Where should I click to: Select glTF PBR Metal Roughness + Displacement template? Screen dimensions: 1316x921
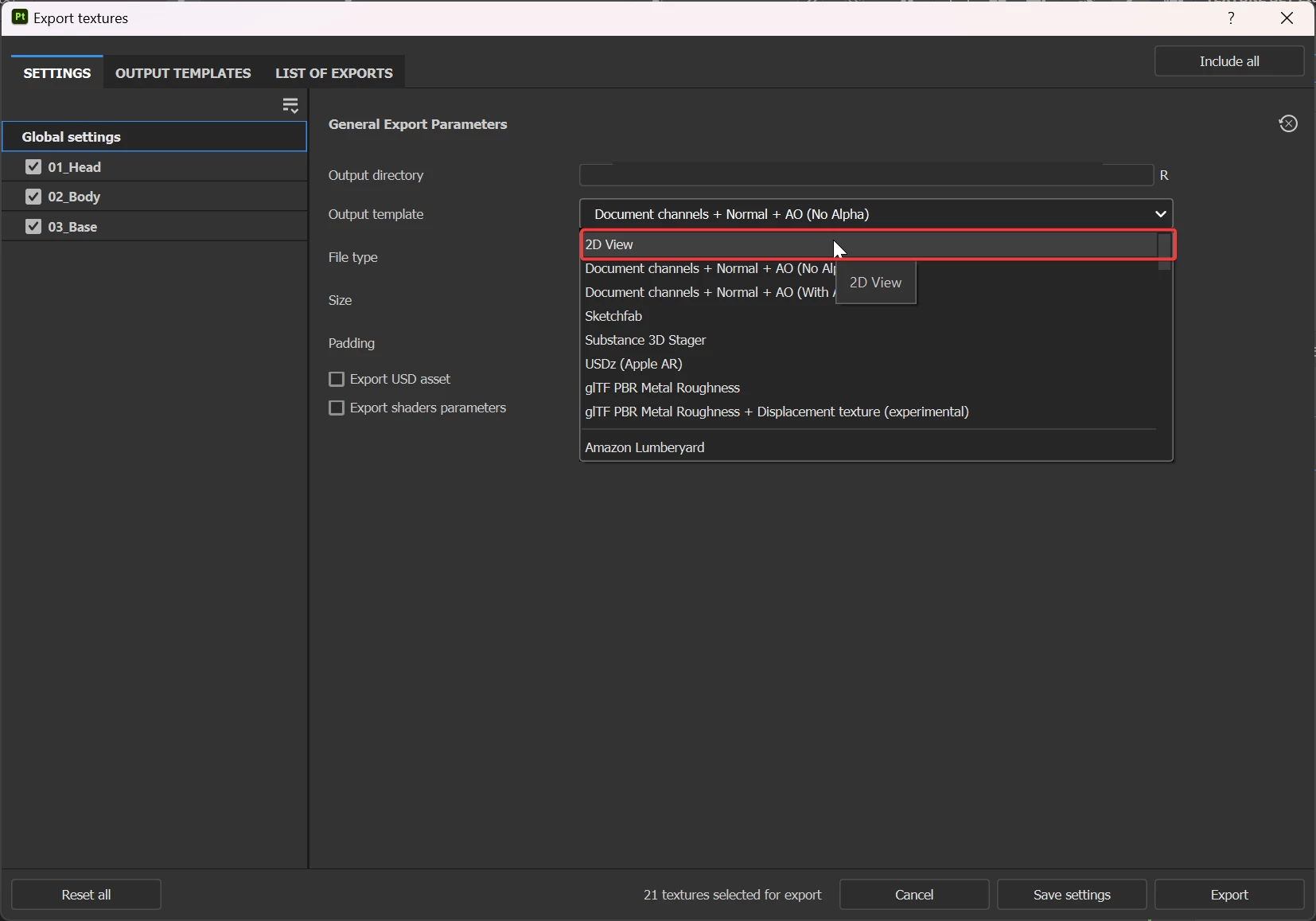click(870, 412)
